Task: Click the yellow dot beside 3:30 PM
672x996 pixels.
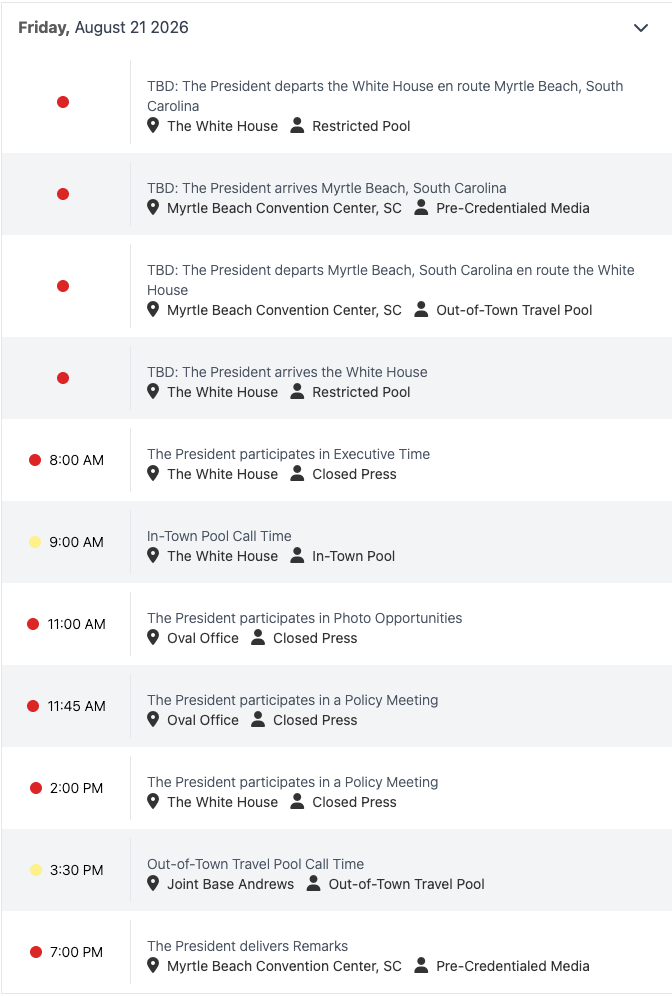Action: [x=36, y=870]
